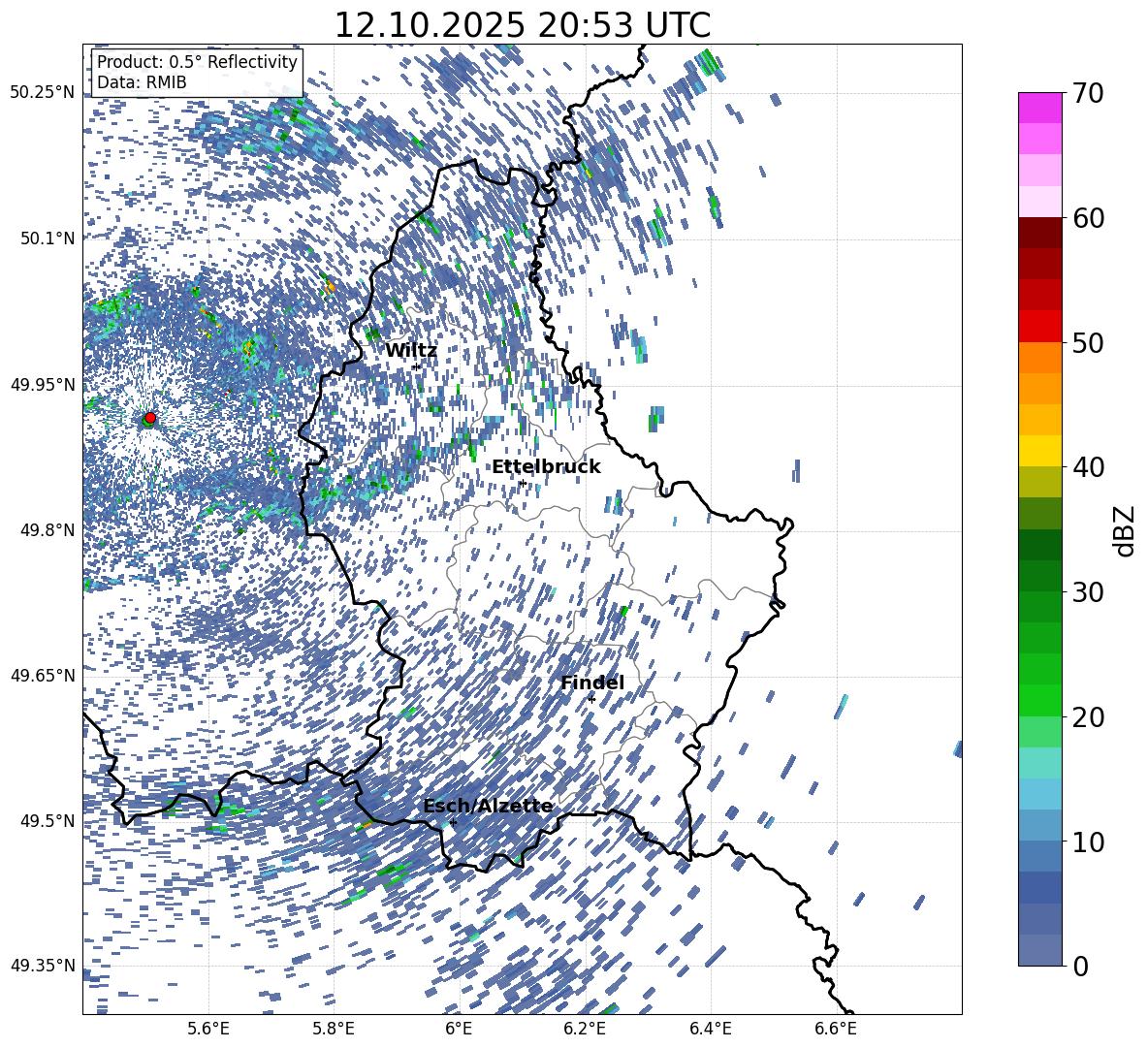Click the 49.5°N latitude tick label
1148x1048 pixels.
[x=48, y=820]
